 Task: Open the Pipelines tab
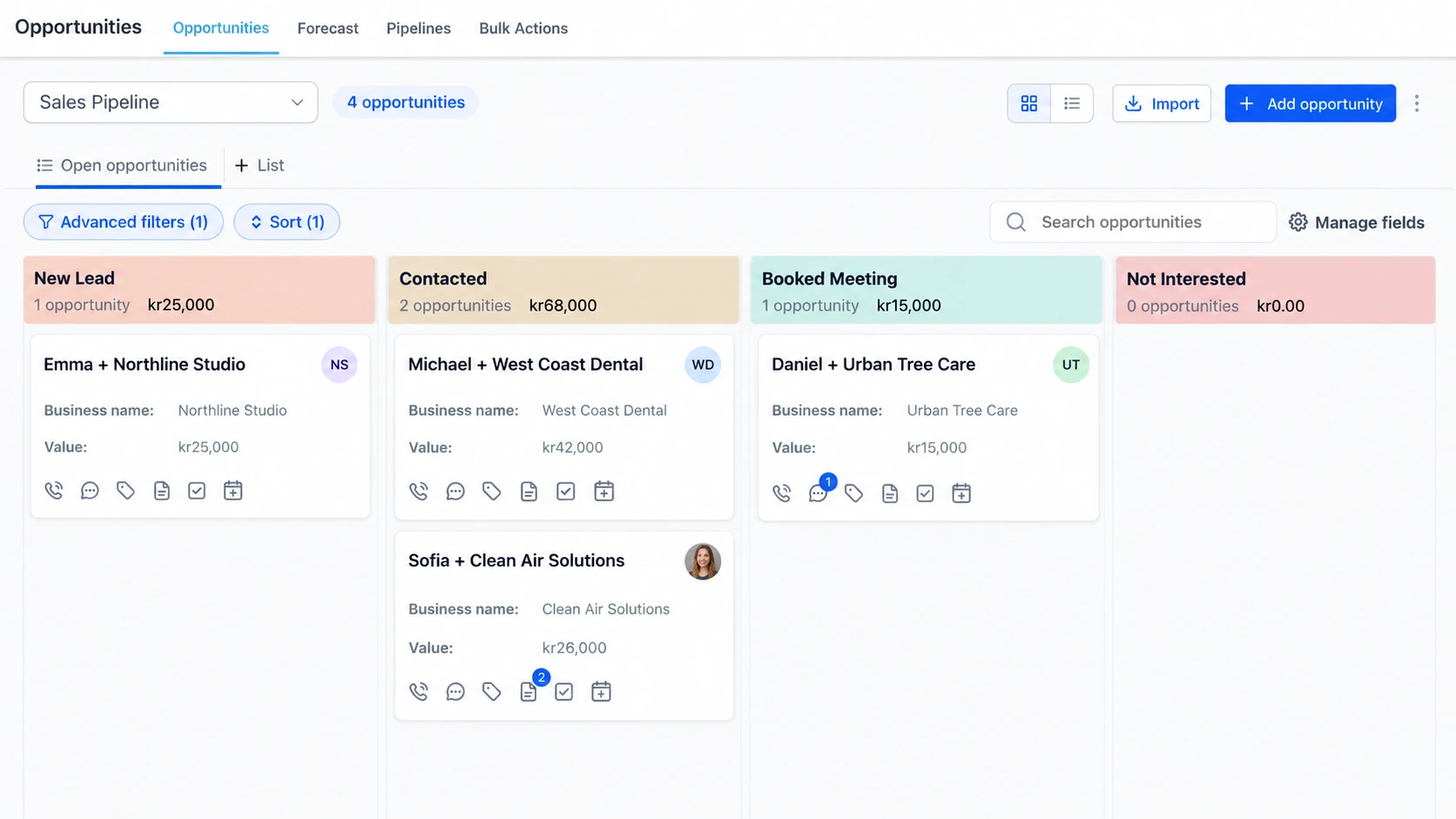tap(419, 29)
